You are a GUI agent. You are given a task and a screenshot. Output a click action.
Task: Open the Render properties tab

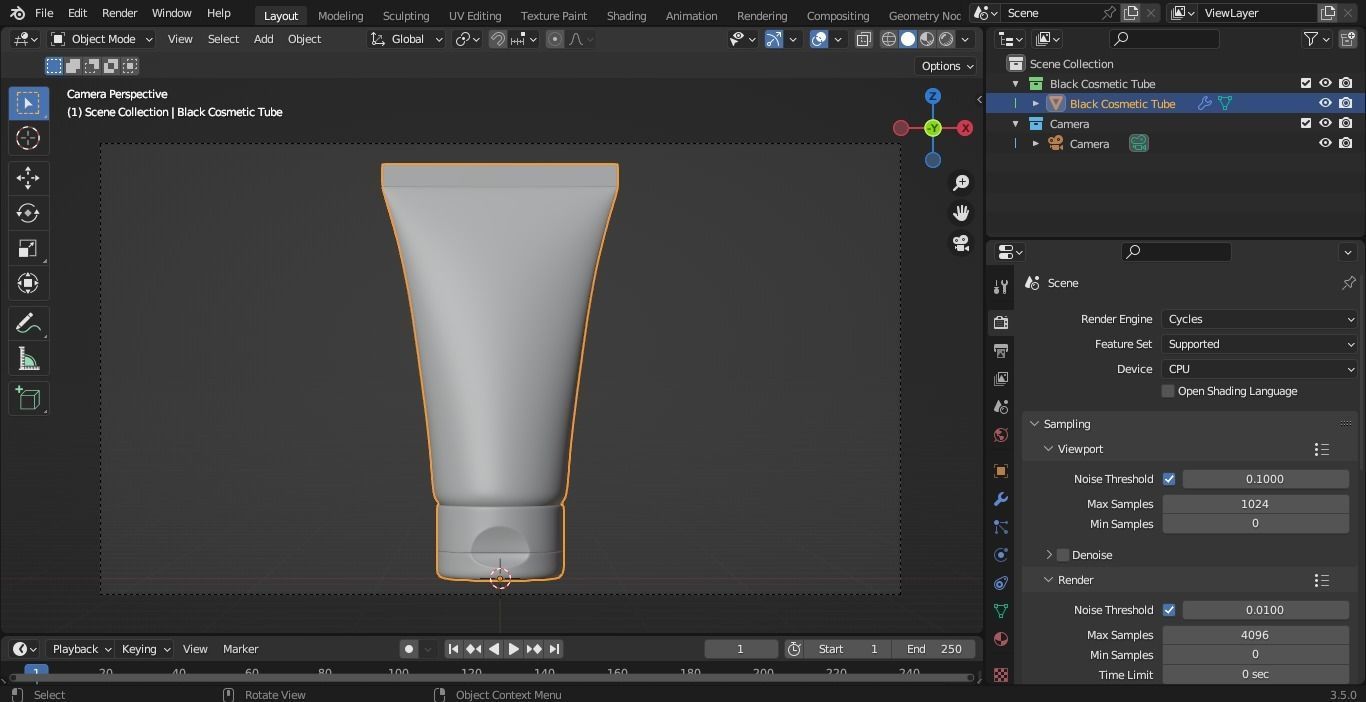[x=1001, y=322]
